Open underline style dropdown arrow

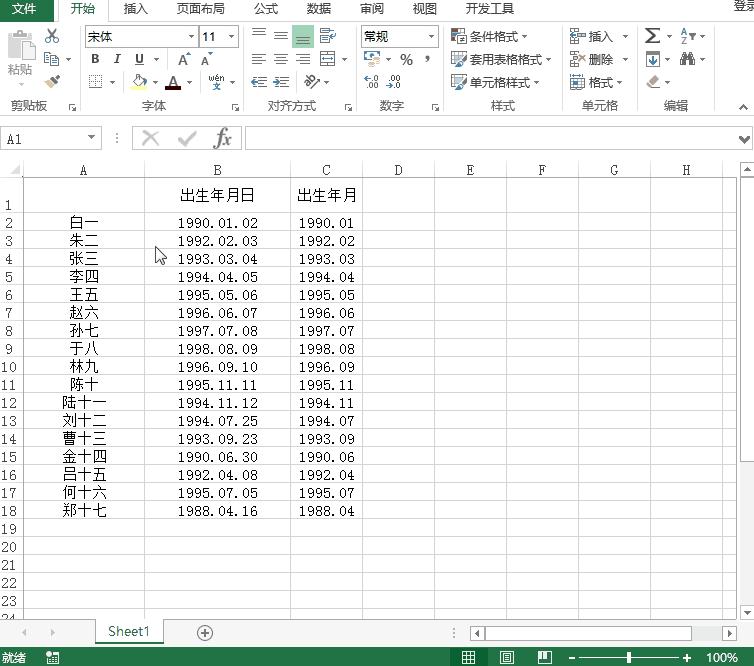(x=156, y=60)
